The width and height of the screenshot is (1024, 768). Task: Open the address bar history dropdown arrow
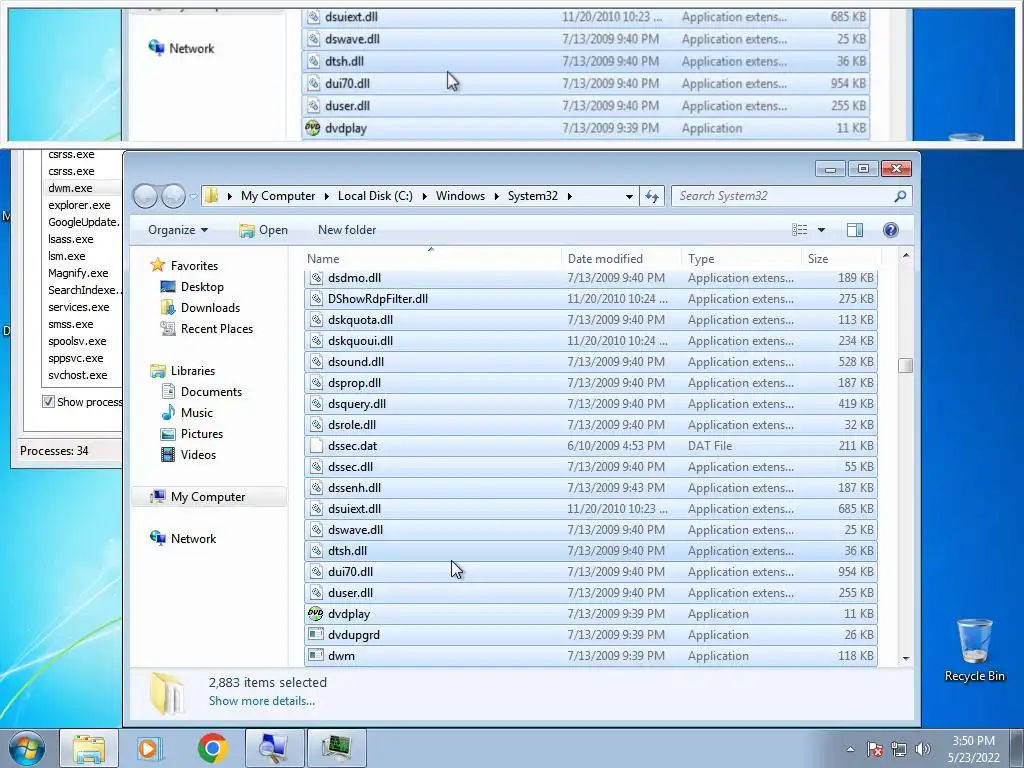pos(629,196)
